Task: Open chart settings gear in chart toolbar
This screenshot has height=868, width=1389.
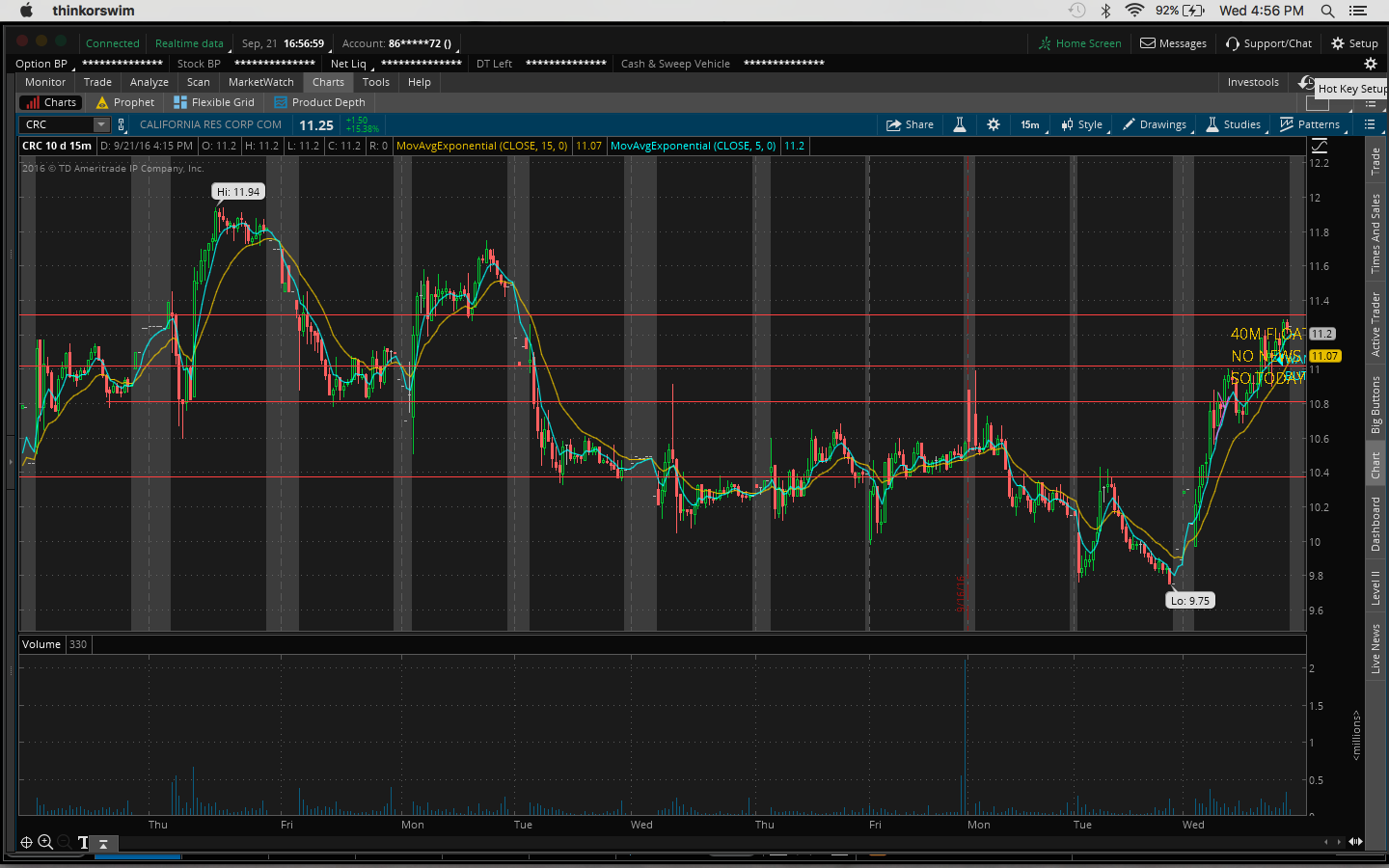Action: tap(994, 124)
